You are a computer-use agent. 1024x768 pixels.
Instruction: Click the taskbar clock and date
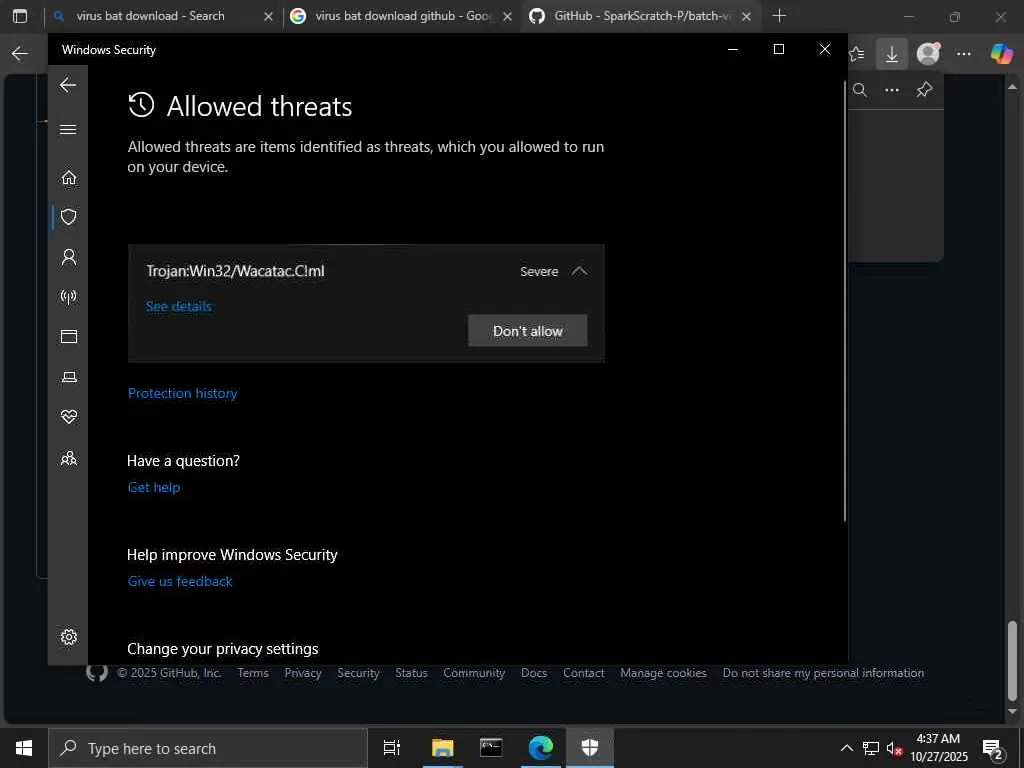pos(939,748)
